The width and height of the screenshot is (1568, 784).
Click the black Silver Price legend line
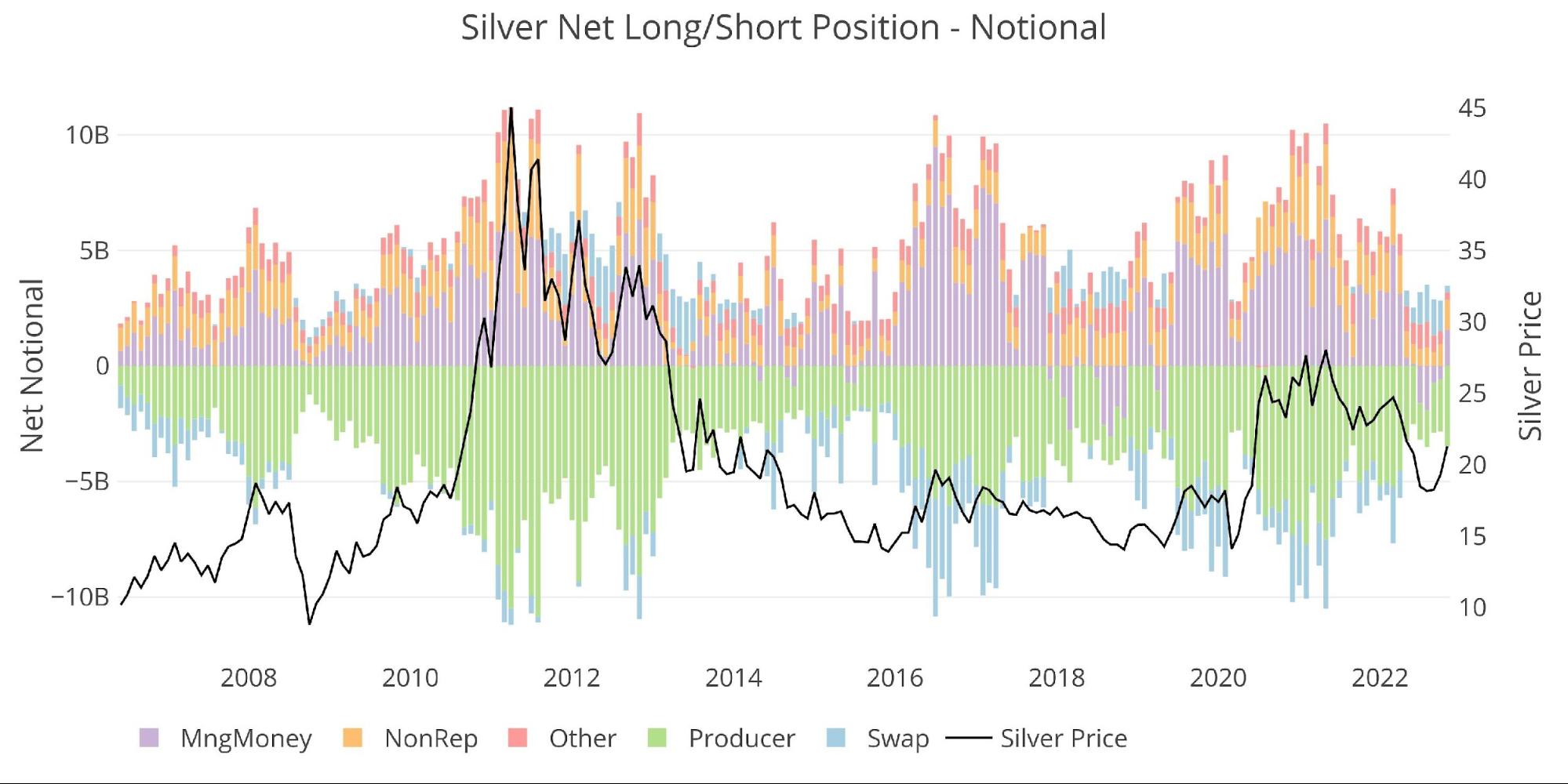click(x=968, y=738)
